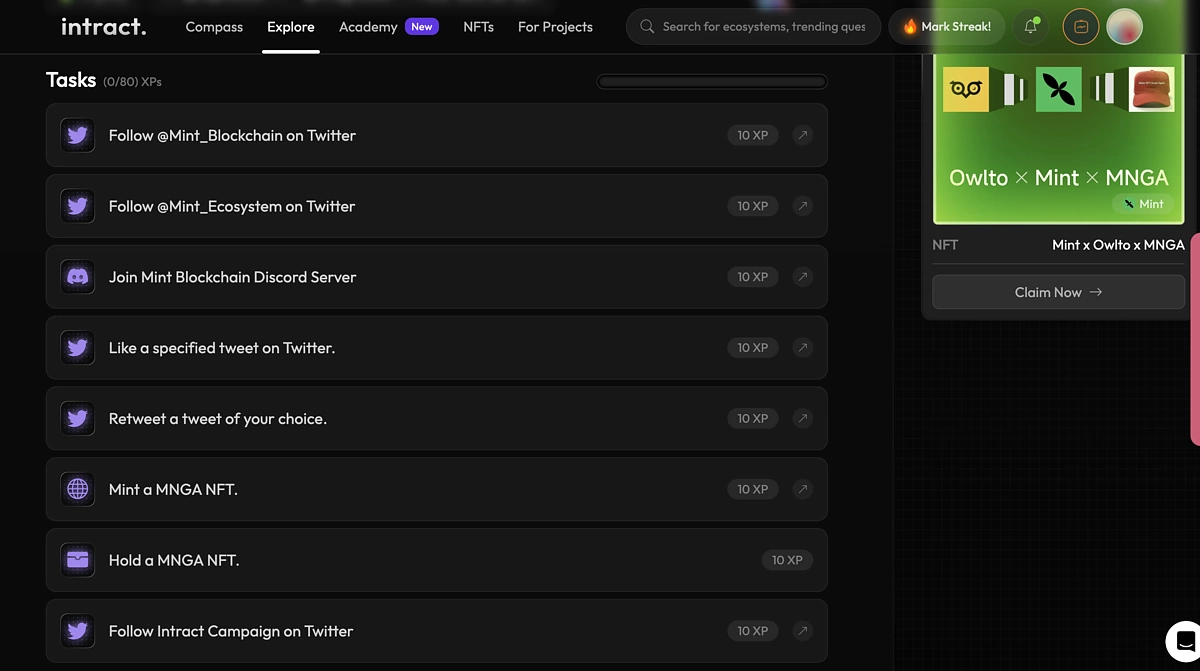Screen dimensions: 1200x671
Task: Click the 10 XP badge on Follow Intract Campaign
Action: 753,631
